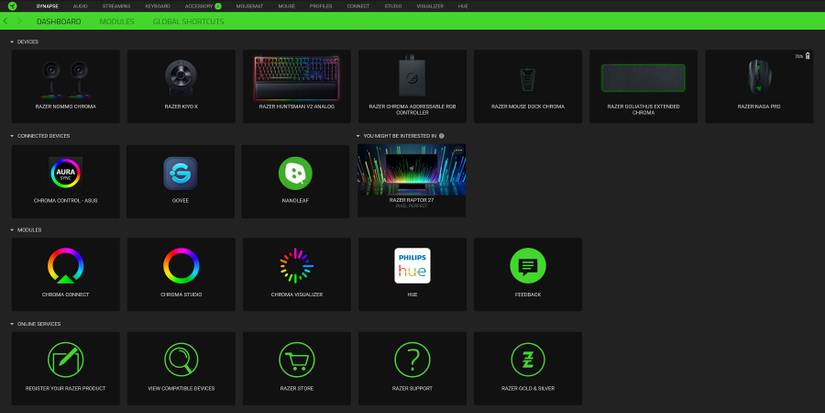Open the Streaming top menu item
The height and width of the screenshot is (413, 825).
click(116, 6)
